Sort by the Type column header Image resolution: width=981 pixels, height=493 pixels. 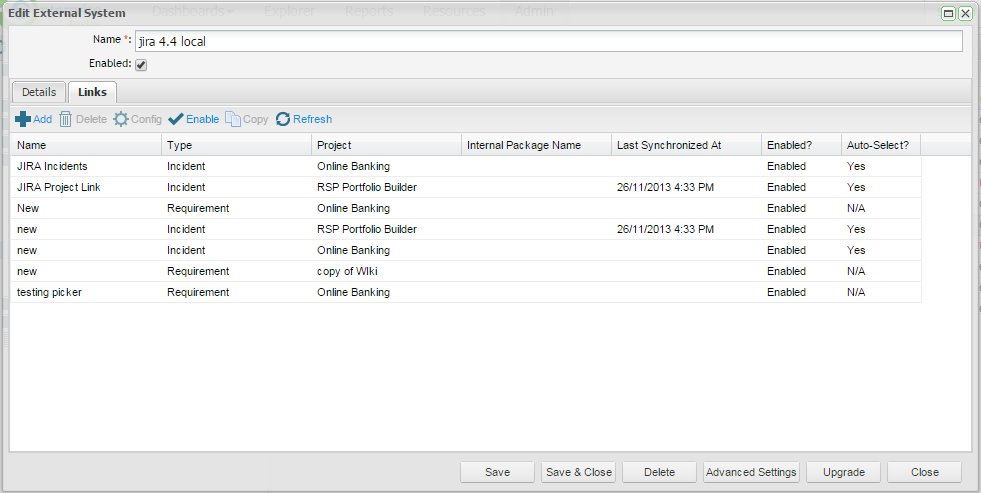(x=235, y=145)
